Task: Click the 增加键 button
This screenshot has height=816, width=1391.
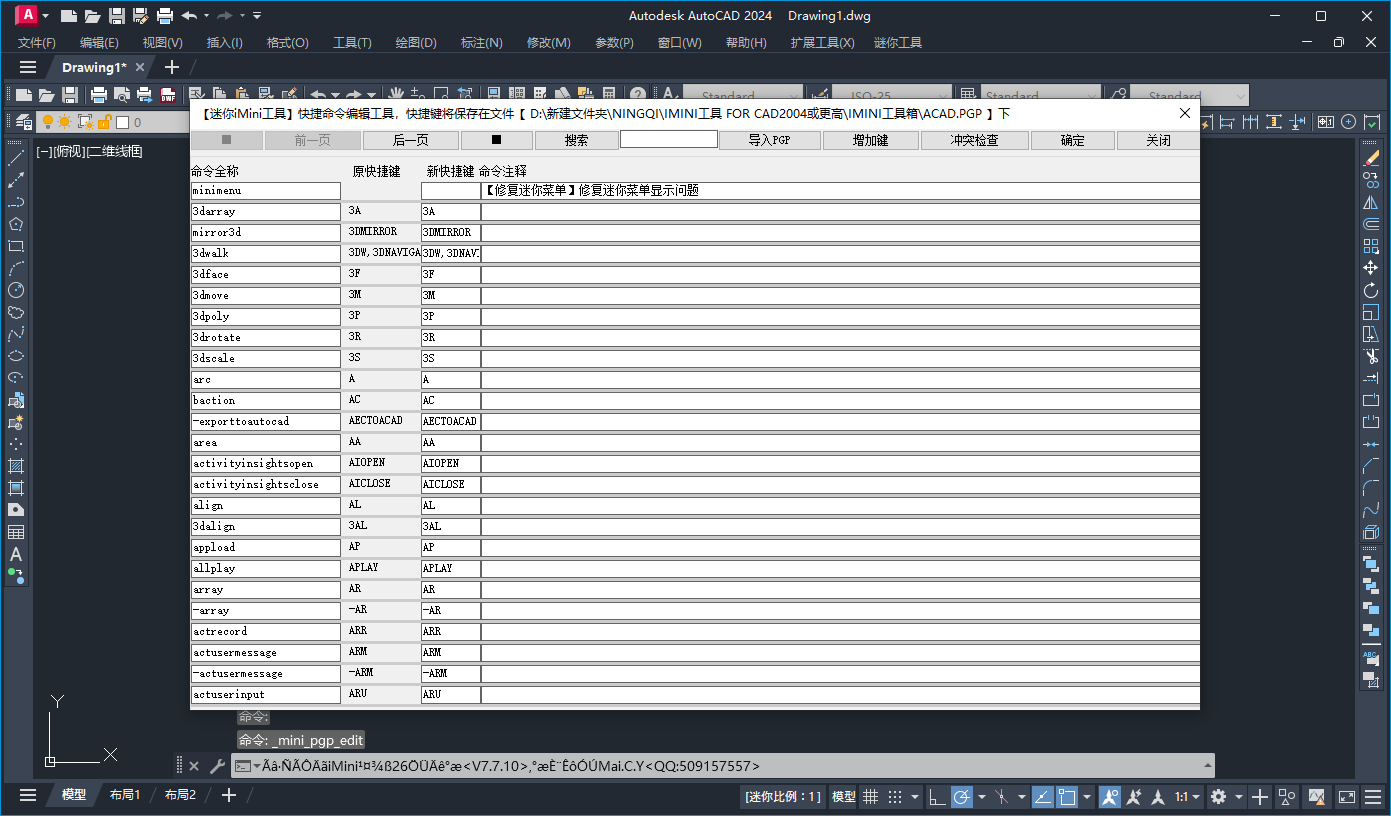Action: [871, 140]
